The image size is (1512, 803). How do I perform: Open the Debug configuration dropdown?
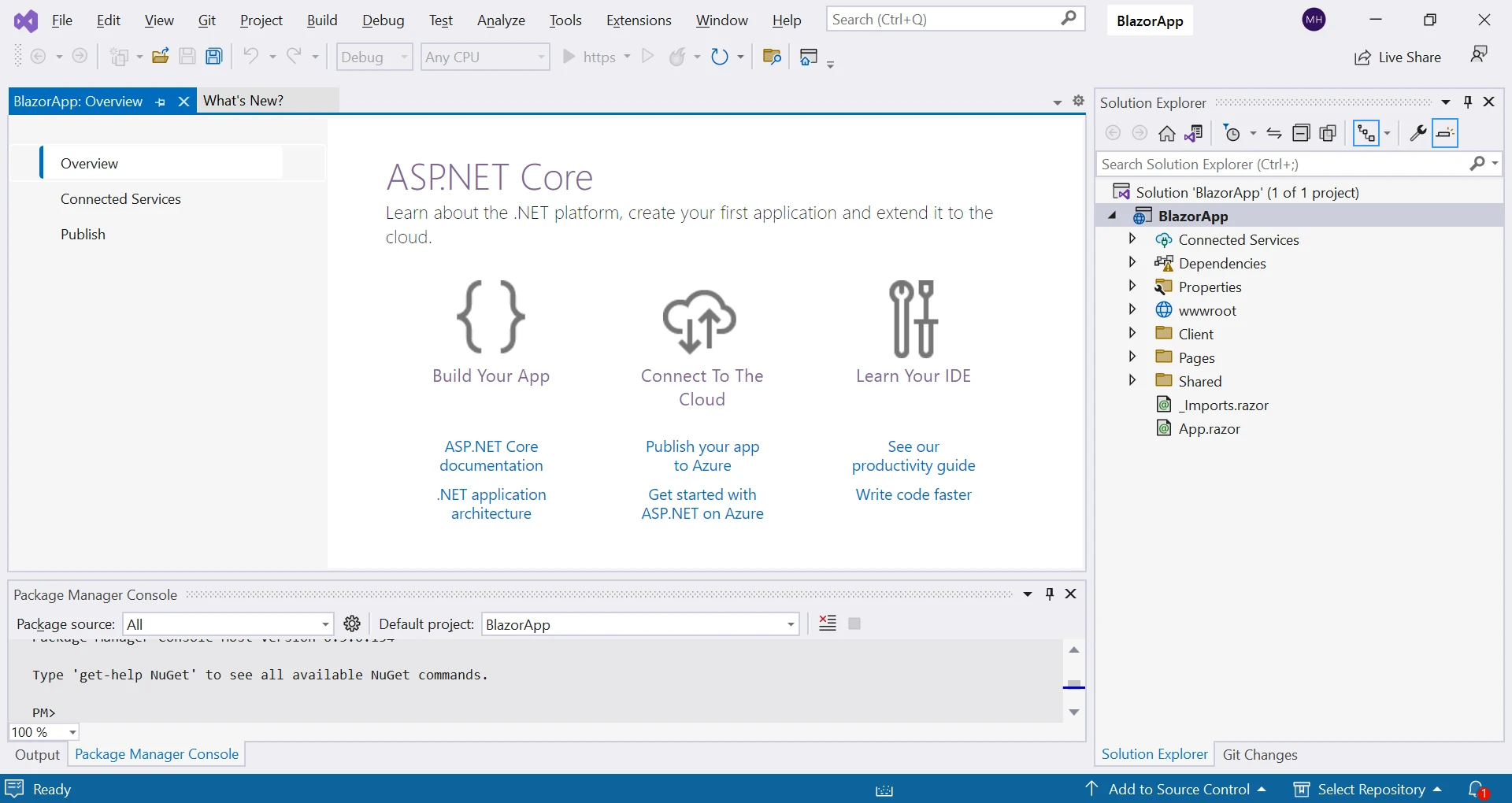point(374,57)
